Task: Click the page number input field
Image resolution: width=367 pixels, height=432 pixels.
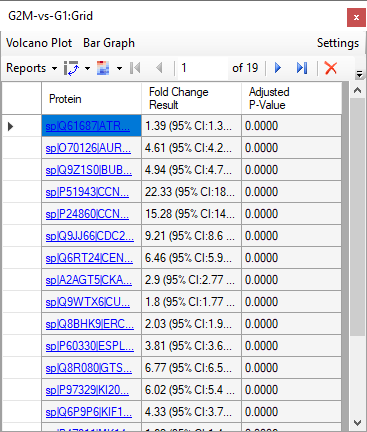Action: [x=203, y=68]
